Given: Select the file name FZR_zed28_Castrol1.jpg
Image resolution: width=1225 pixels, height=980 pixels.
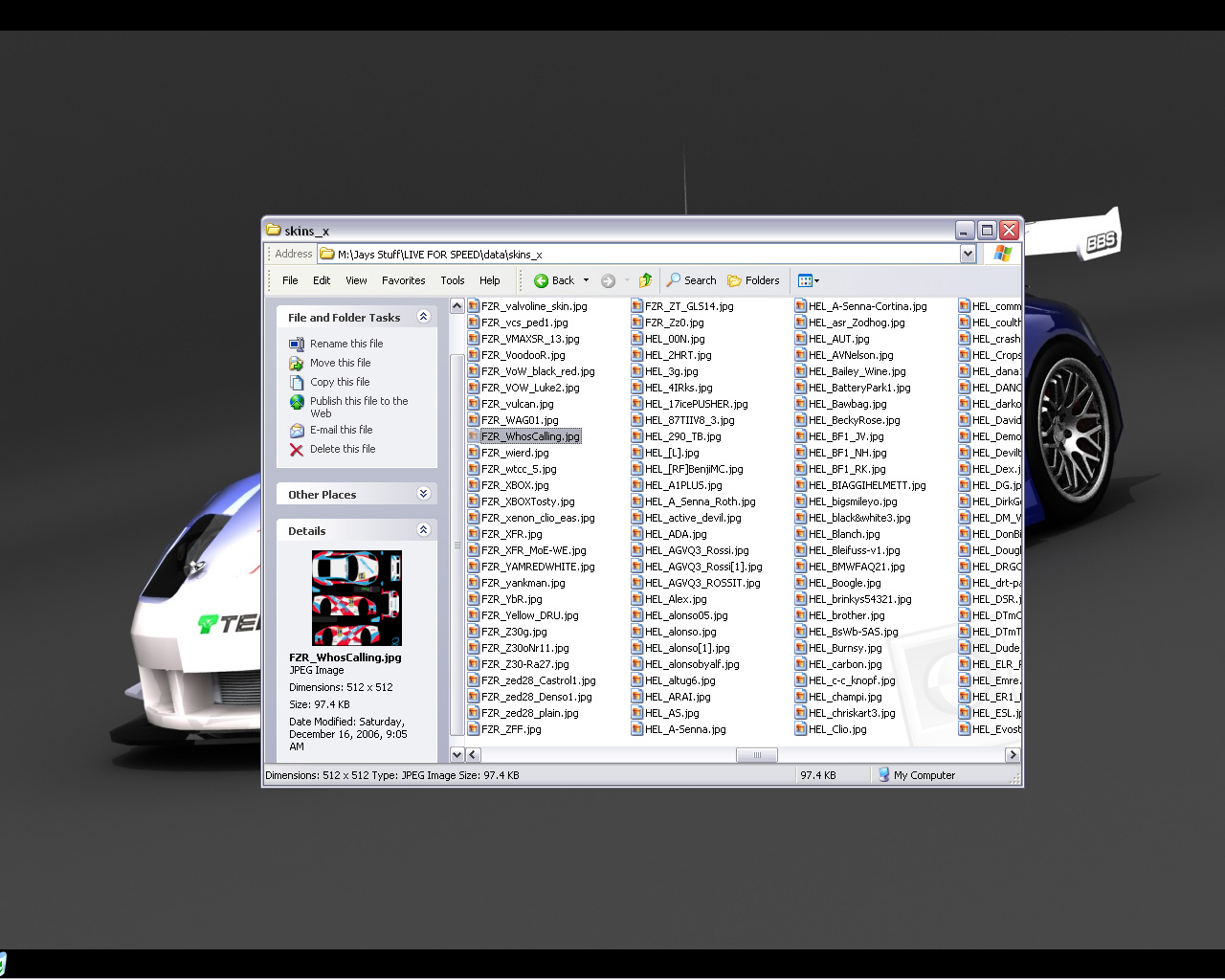Looking at the screenshot, I should tap(539, 680).
